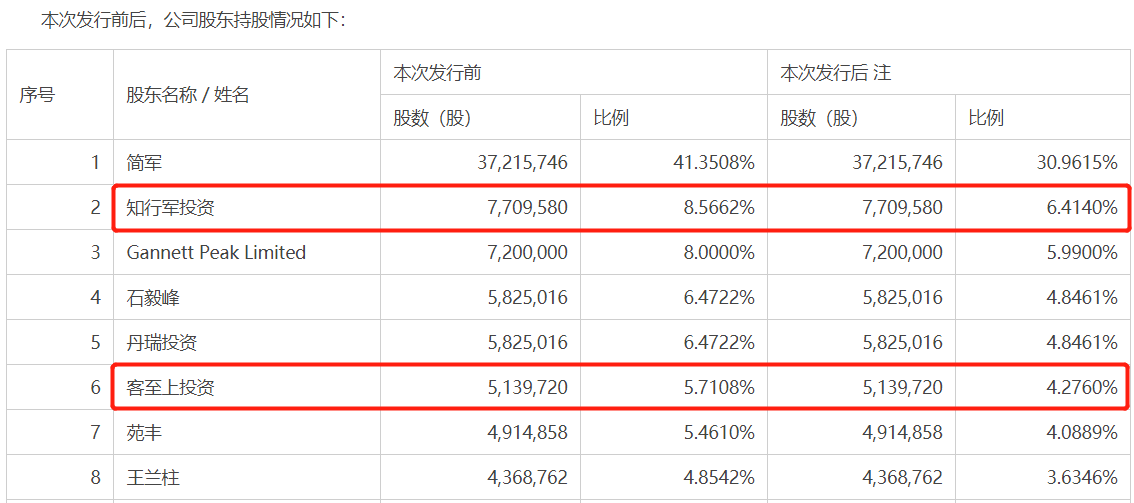Click 客至上投资 in the highlighted row
Viewport: 1134px width, 503px height.
tap(171, 388)
